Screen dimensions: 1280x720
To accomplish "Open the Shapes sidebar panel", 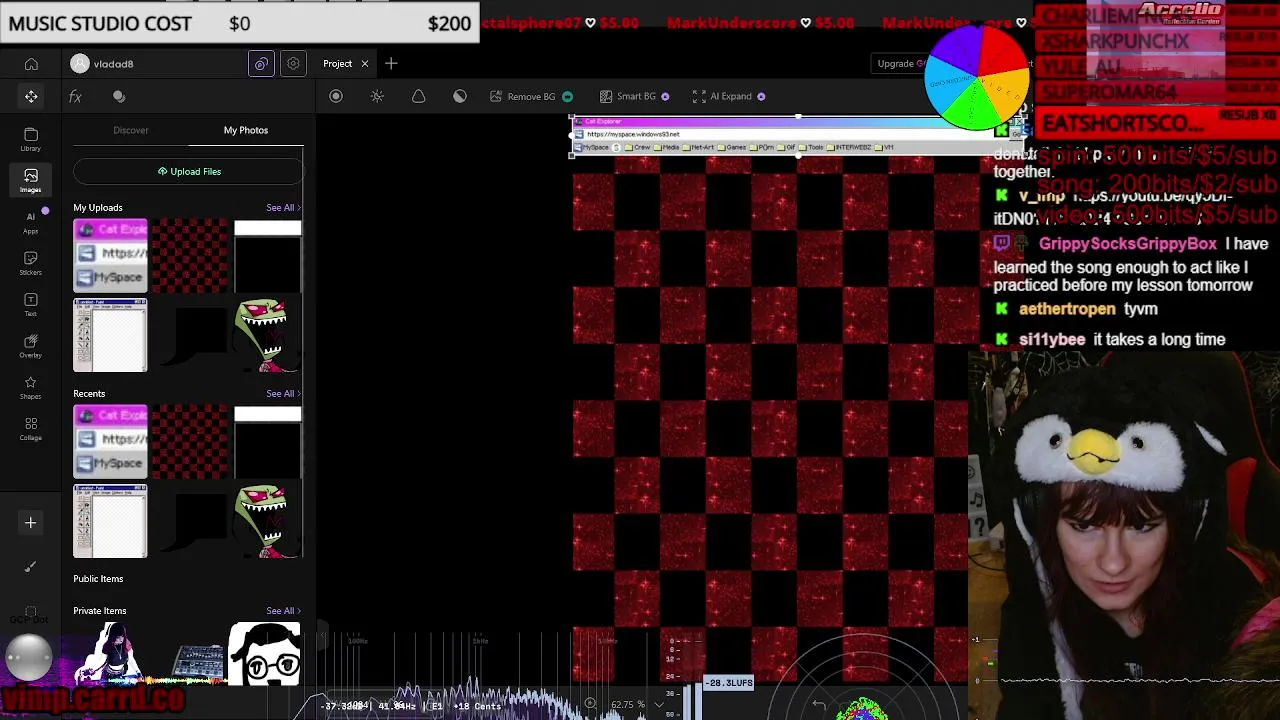I will pos(31,388).
